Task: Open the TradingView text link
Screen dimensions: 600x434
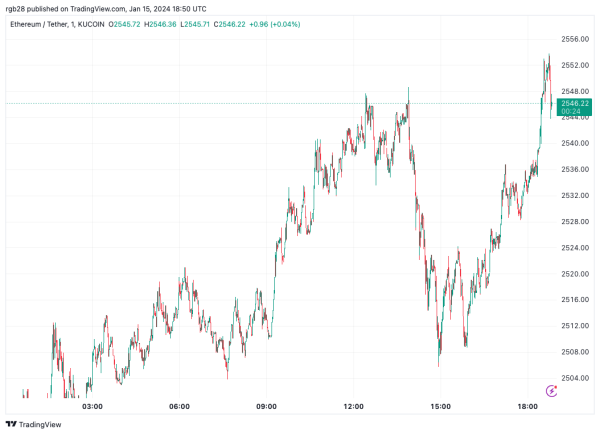Action: tap(40, 424)
